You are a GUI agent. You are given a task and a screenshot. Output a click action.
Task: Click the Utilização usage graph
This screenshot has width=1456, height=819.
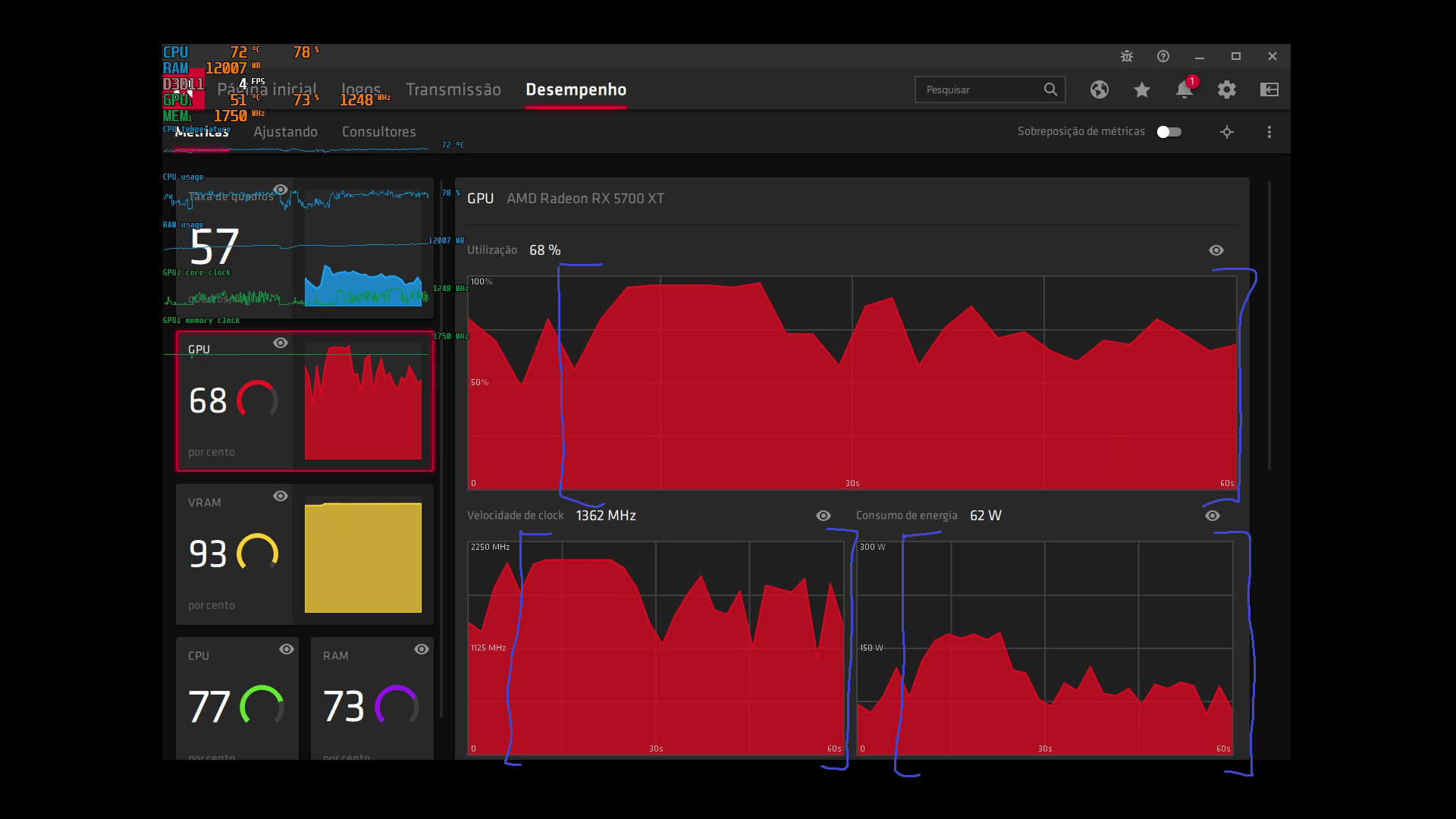coord(852,383)
